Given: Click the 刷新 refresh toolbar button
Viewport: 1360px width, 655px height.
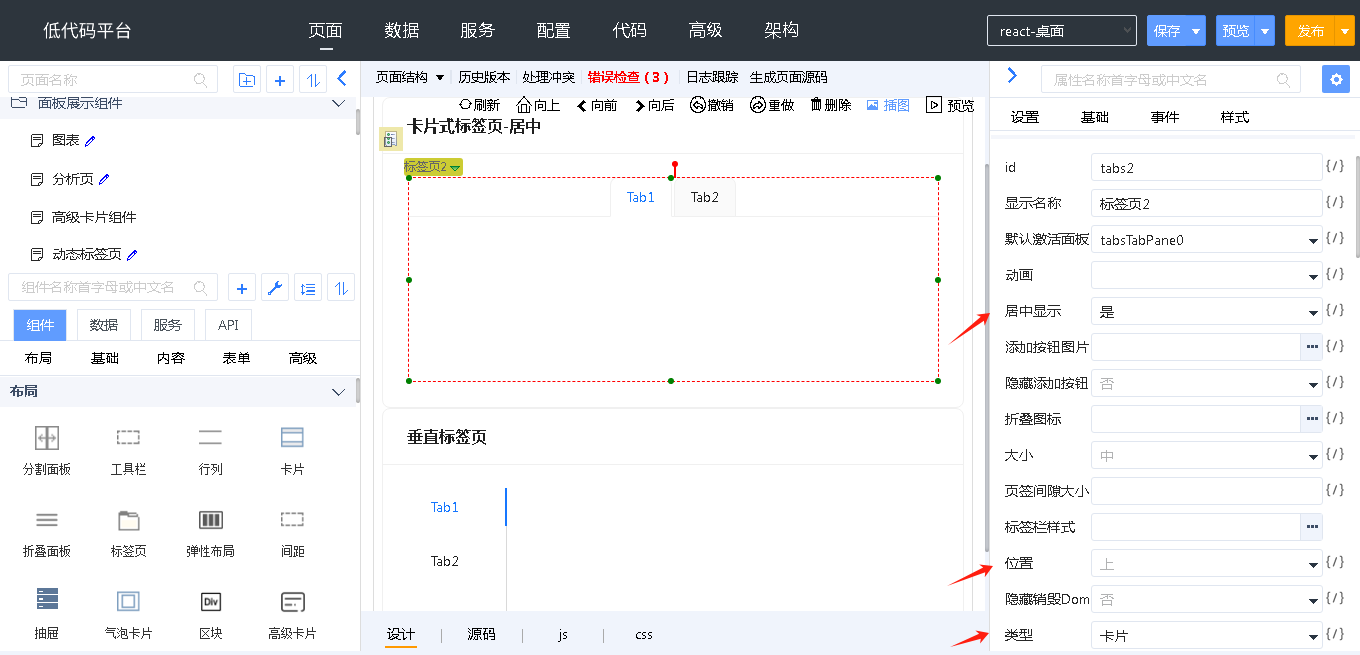Looking at the screenshot, I should point(479,105).
